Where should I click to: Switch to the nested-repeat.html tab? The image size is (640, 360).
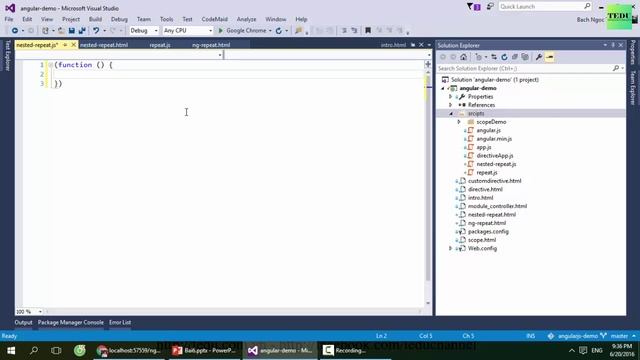click(x=104, y=45)
